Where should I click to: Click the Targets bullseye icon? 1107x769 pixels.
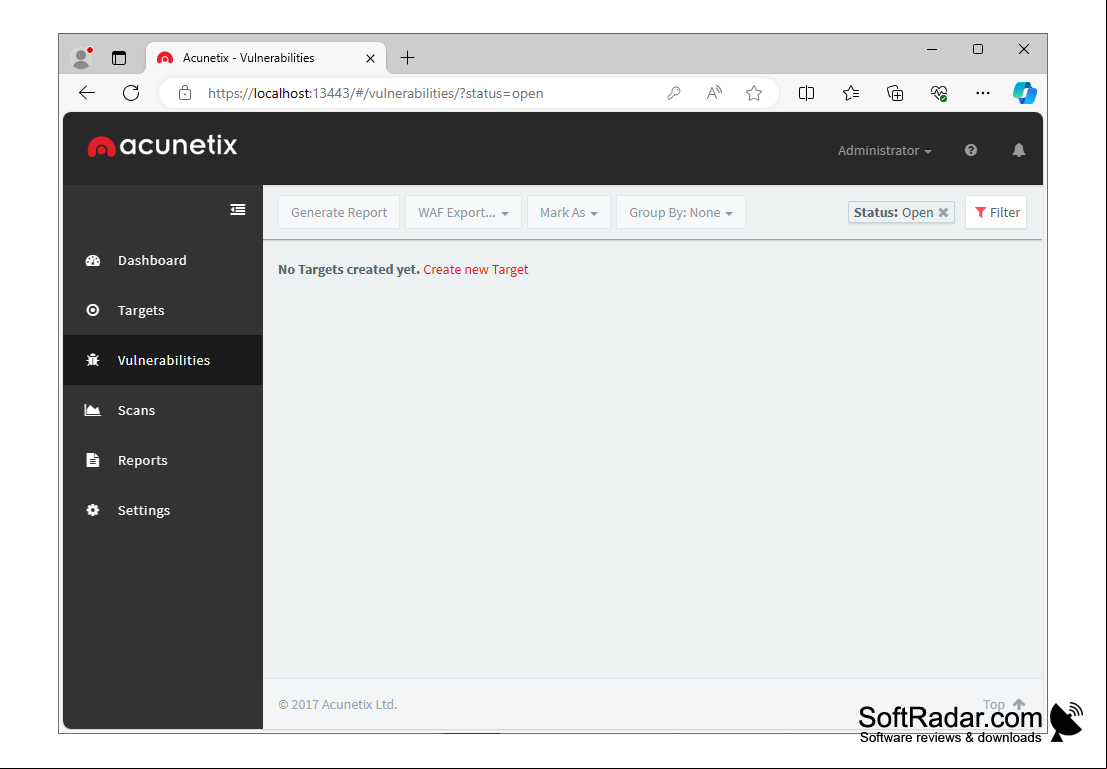click(92, 310)
